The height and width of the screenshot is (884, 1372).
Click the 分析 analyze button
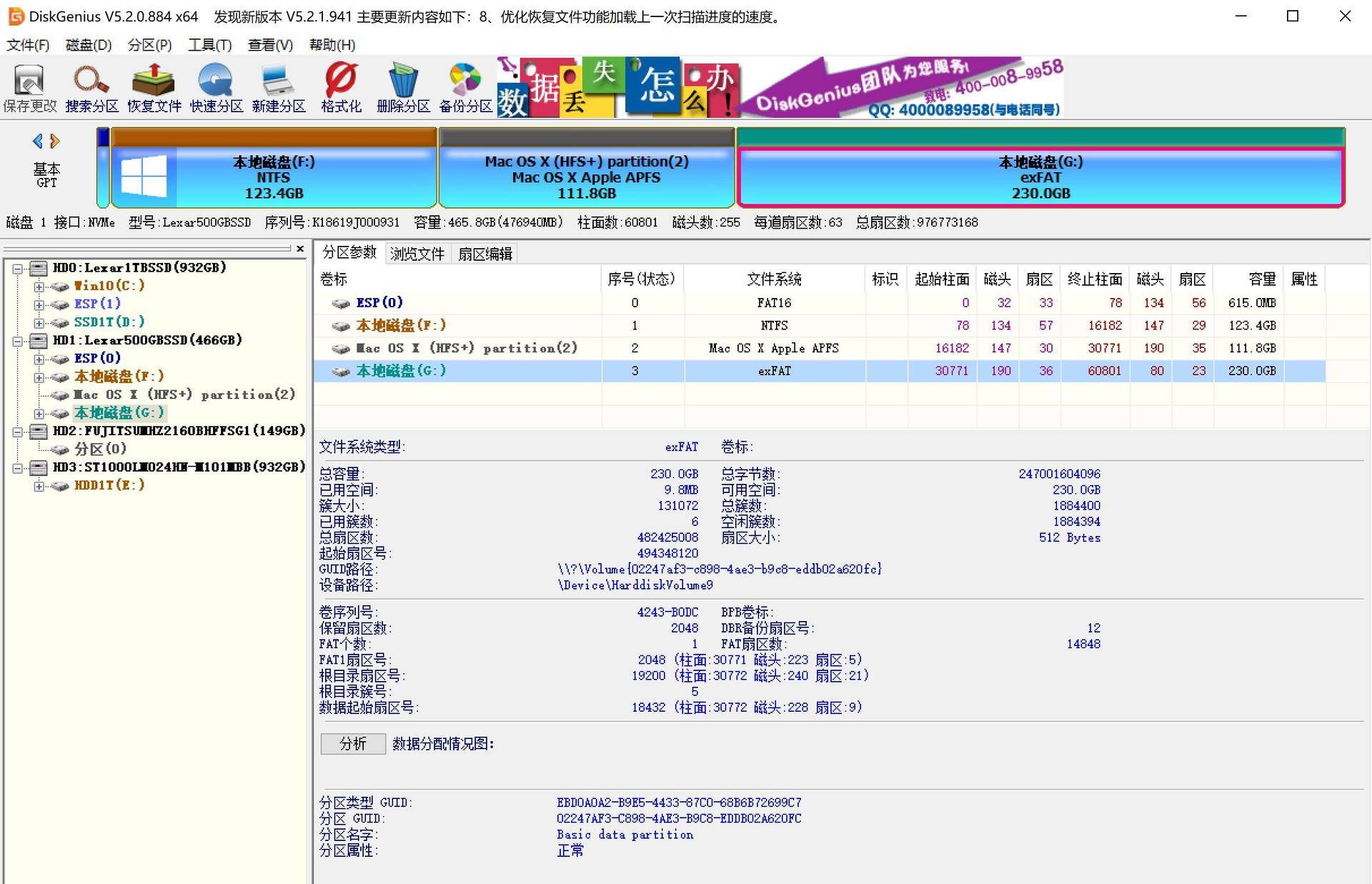tap(352, 744)
